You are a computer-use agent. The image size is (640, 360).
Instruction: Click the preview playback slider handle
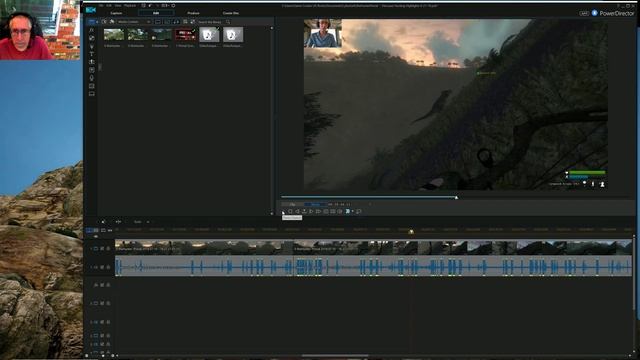point(456,198)
